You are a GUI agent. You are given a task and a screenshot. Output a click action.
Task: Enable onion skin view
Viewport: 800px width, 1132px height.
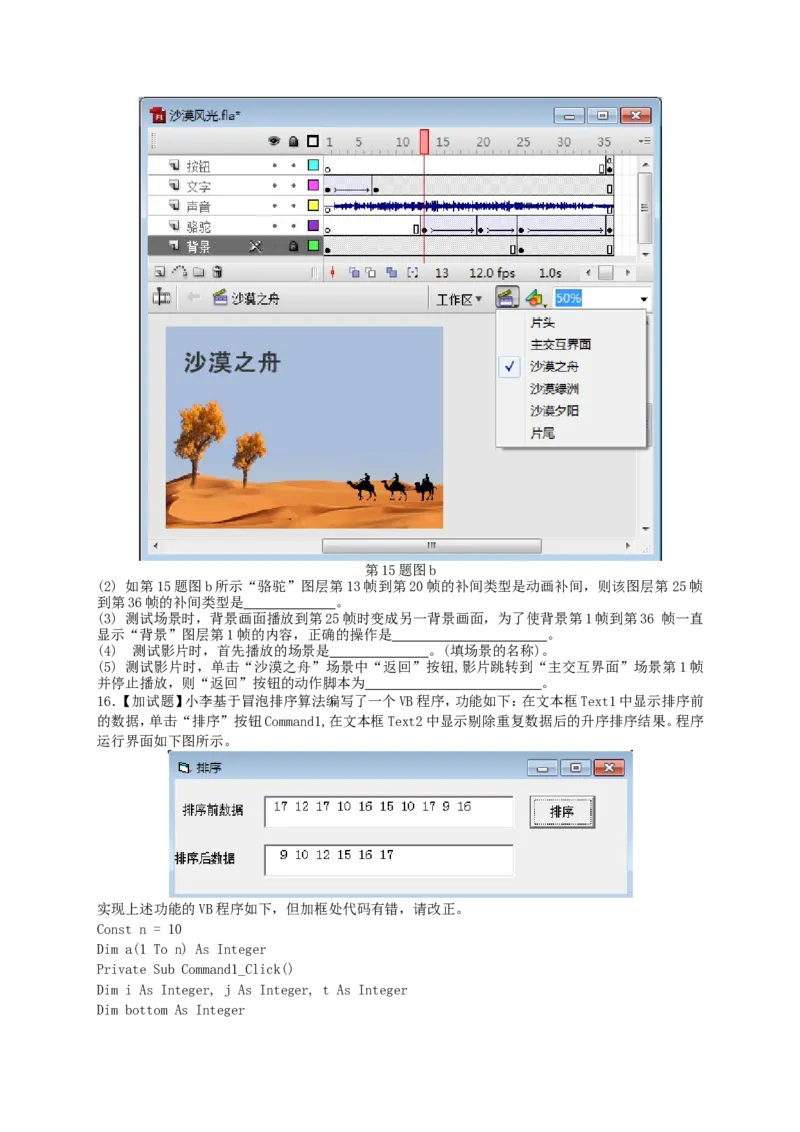coord(353,272)
